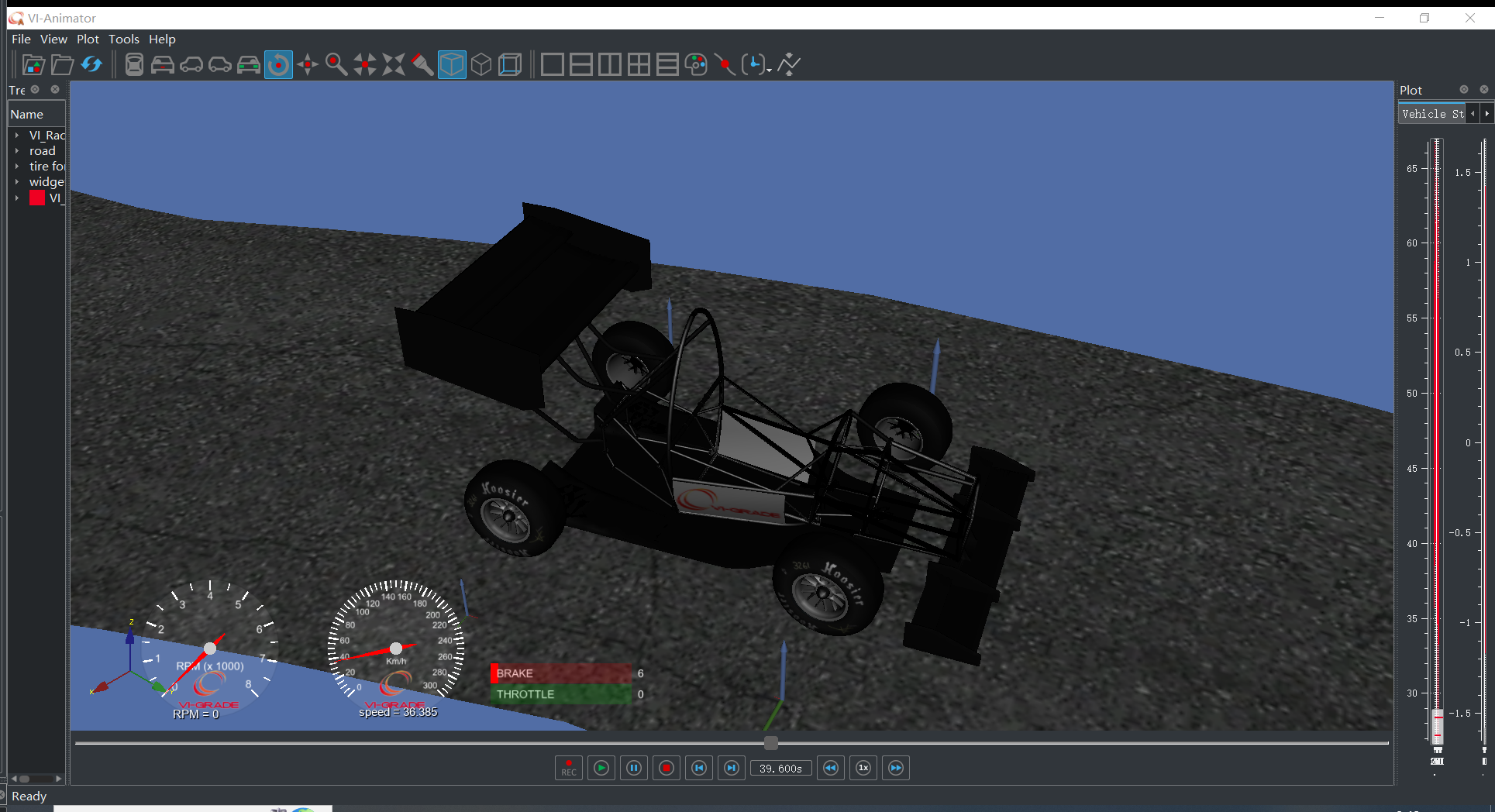
Task: Select the zoom magnifier tool
Action: click(x=336, y=65)
